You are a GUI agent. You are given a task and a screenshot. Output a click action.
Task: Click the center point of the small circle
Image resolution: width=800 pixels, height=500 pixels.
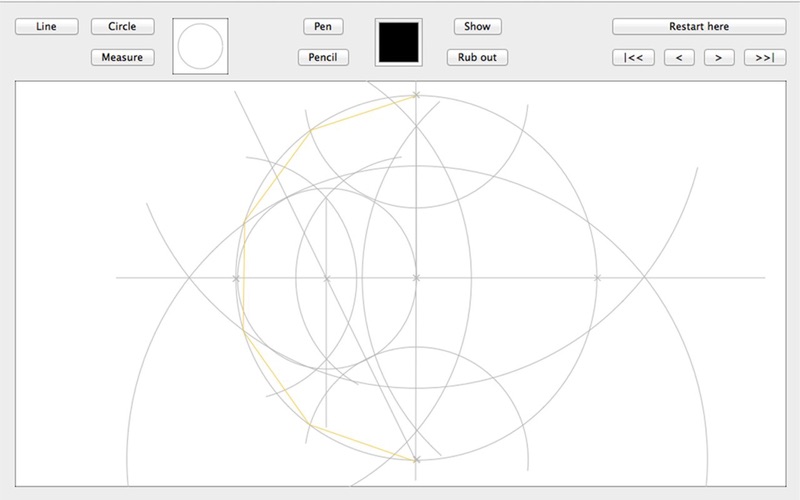point(327,279)
